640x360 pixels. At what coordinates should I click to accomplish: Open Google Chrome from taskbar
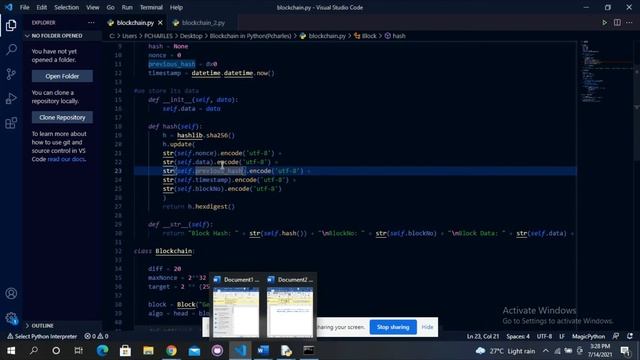coord(171,351)
